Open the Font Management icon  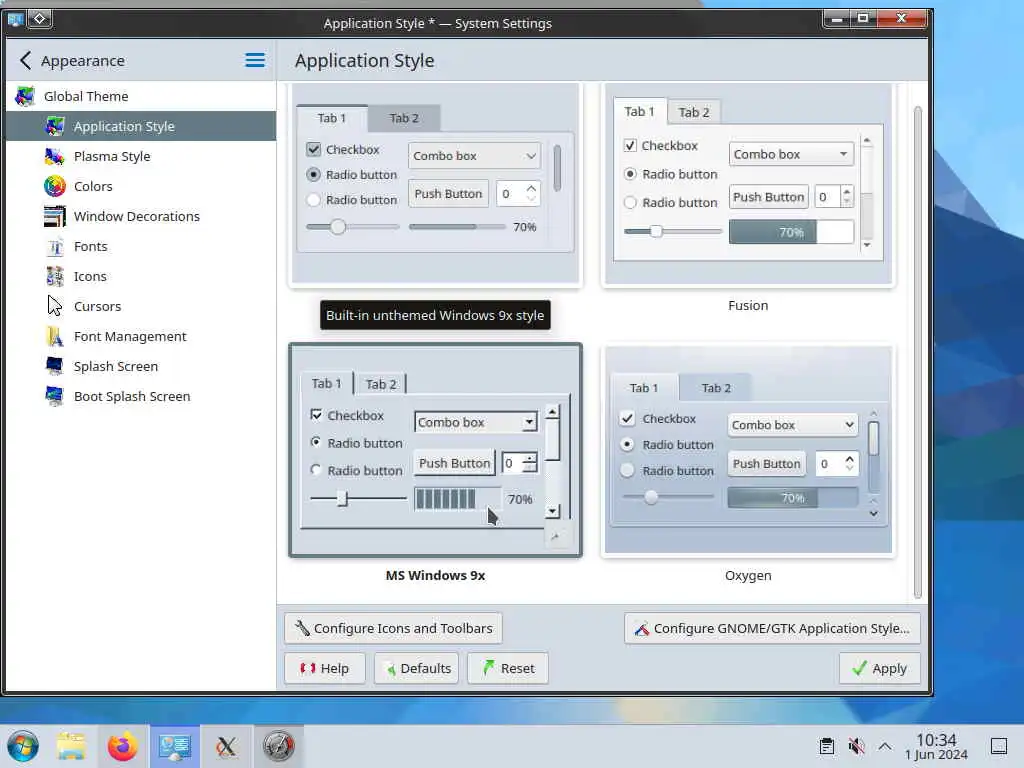click(55, 336)
